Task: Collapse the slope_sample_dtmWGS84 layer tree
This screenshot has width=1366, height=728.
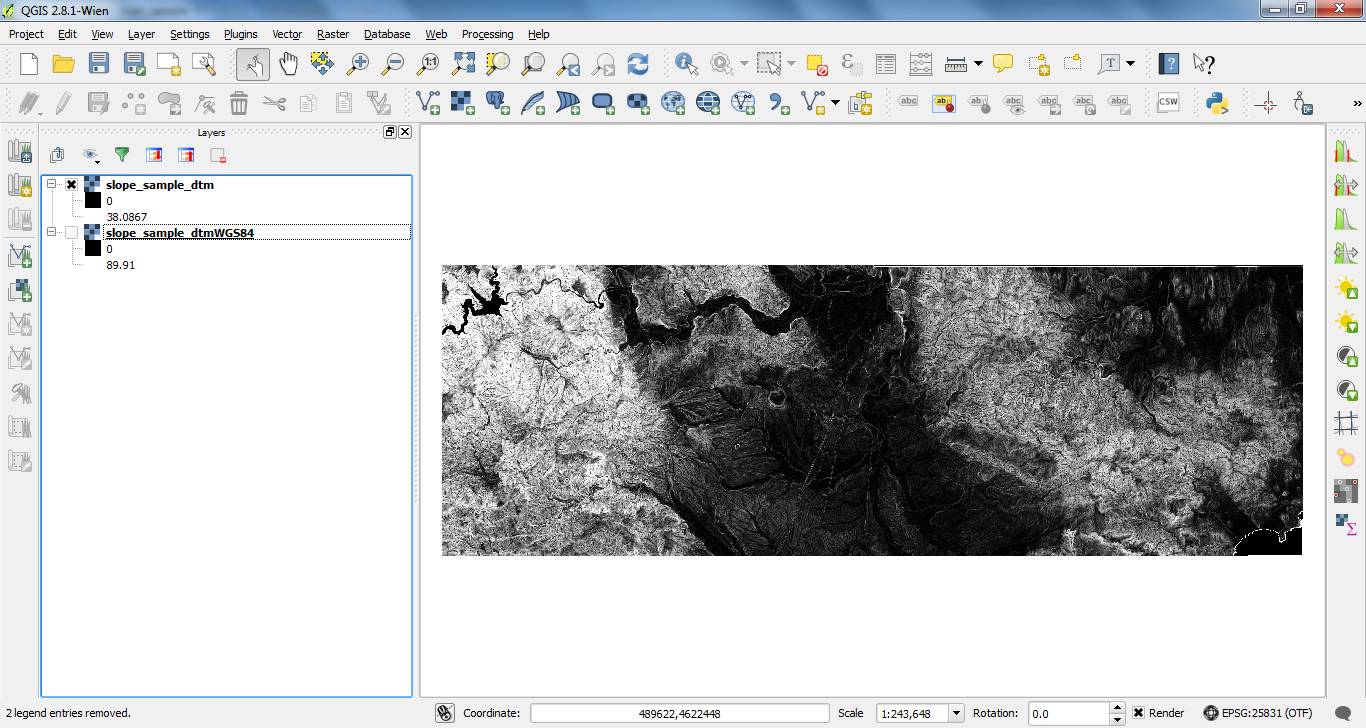Action: [52, 233]
